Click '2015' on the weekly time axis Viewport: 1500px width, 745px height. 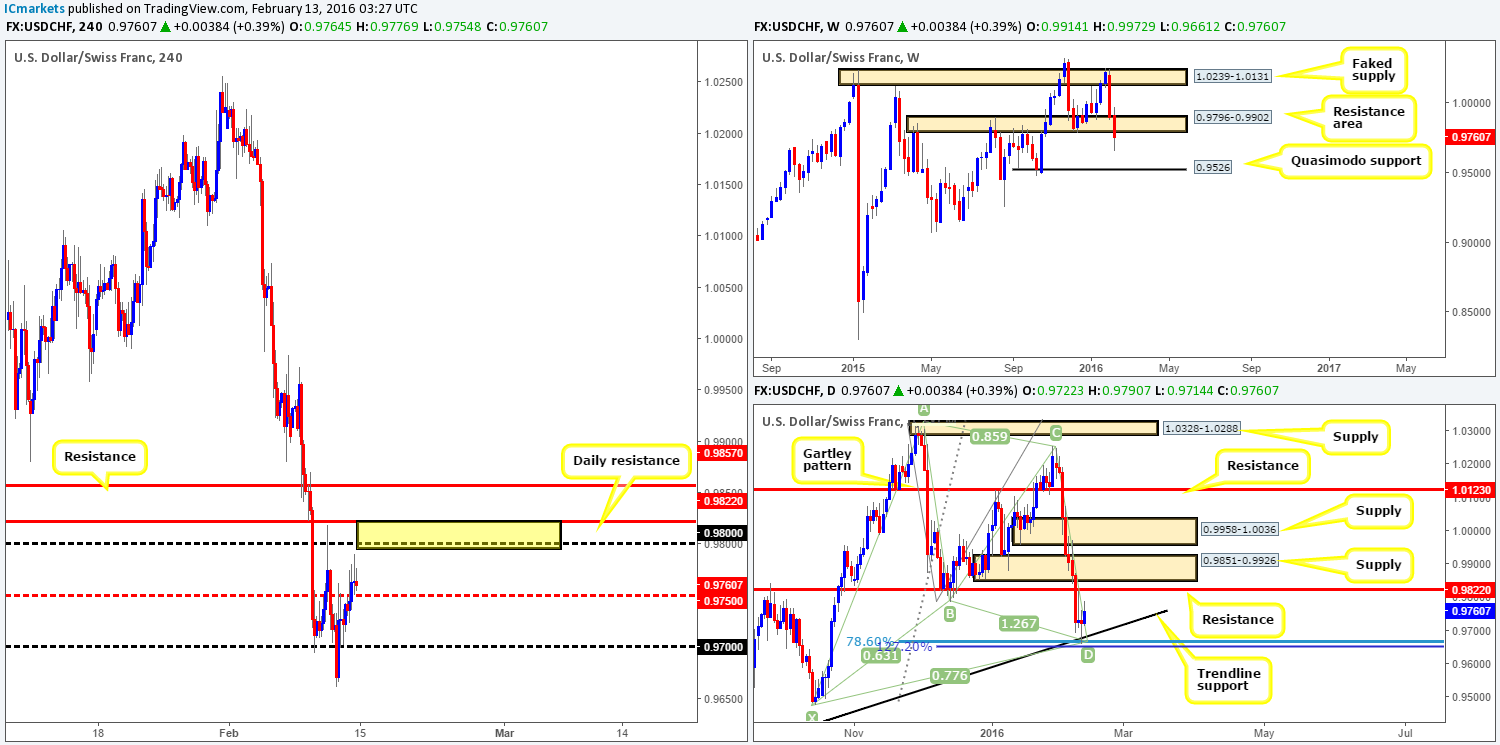coord(853,366)
